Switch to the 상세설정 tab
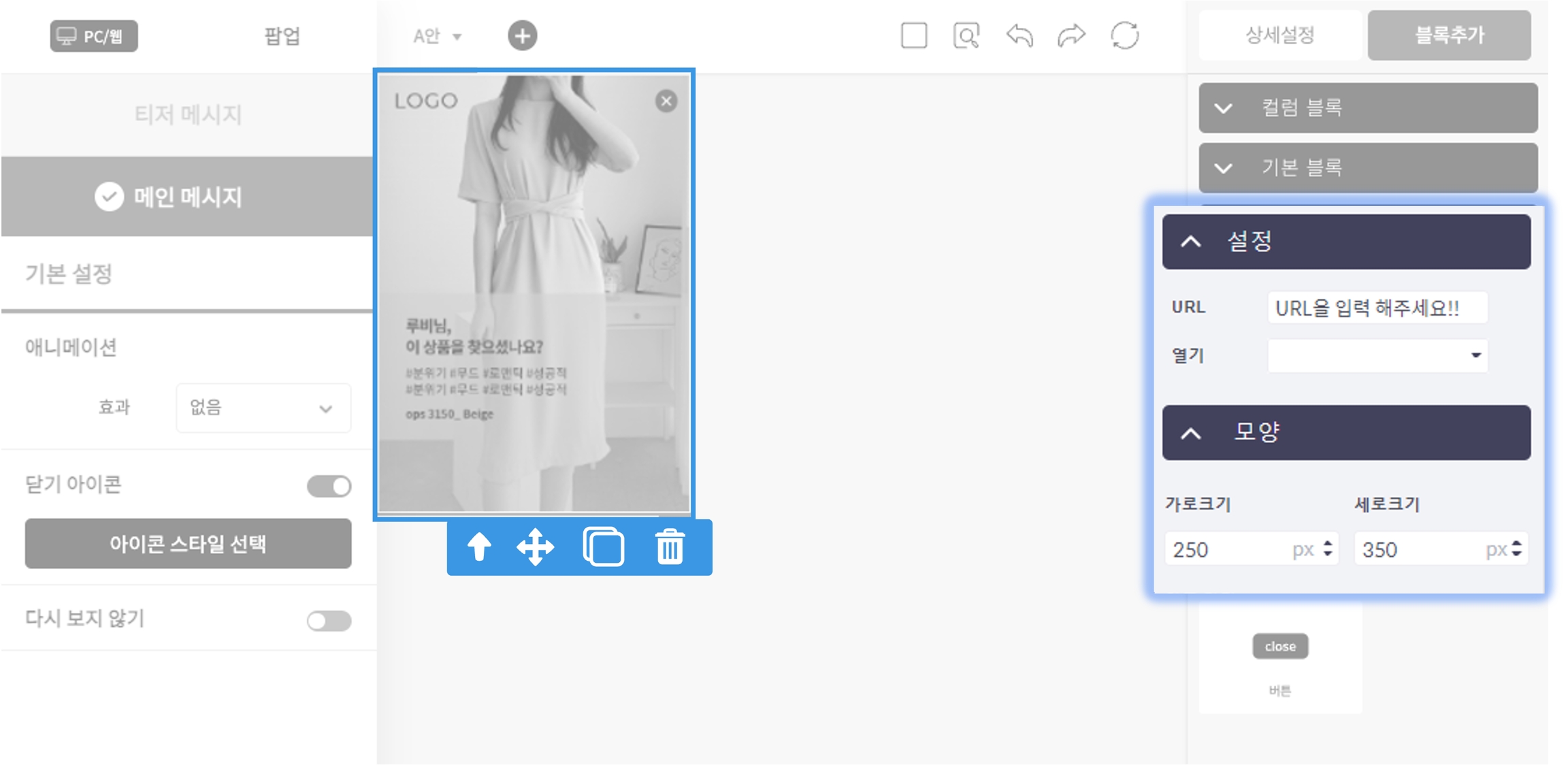Screen dimensions: 1568x765 pos(1279,35)
